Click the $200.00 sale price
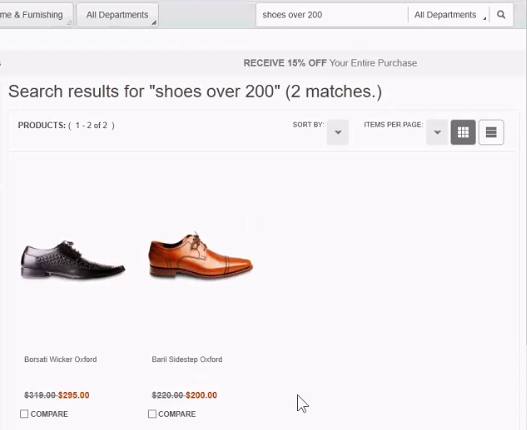Image resolution: width=527 pixels, height=430 pixels. 201,395
